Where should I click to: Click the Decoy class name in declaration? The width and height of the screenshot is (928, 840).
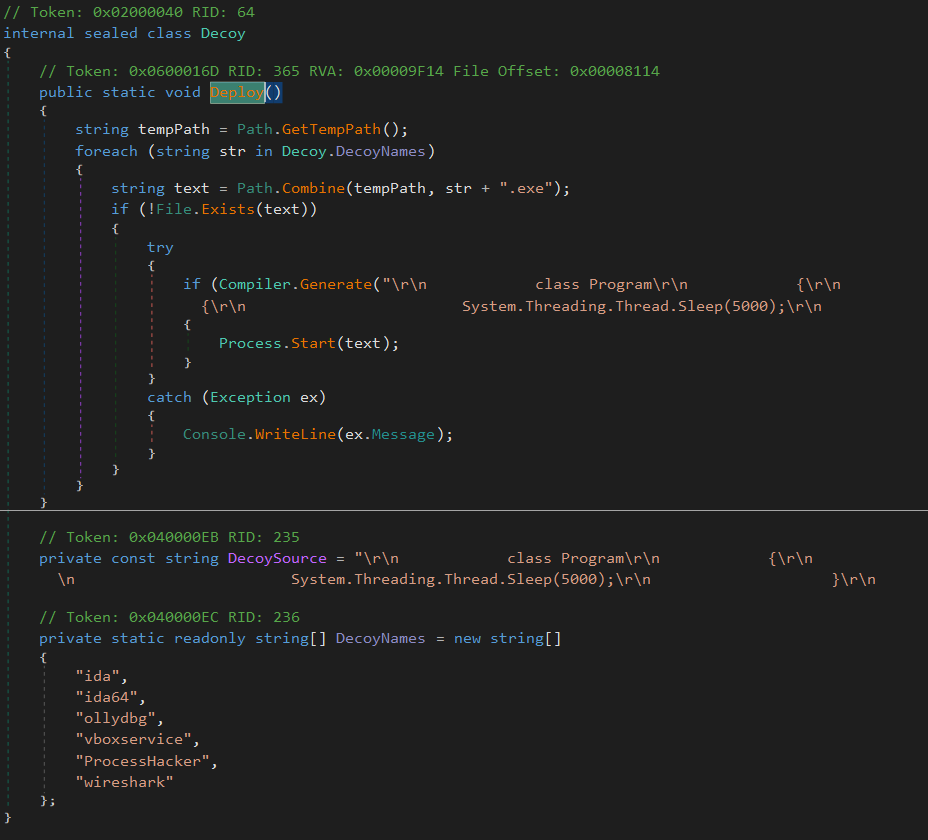click(x=223, y=33)
